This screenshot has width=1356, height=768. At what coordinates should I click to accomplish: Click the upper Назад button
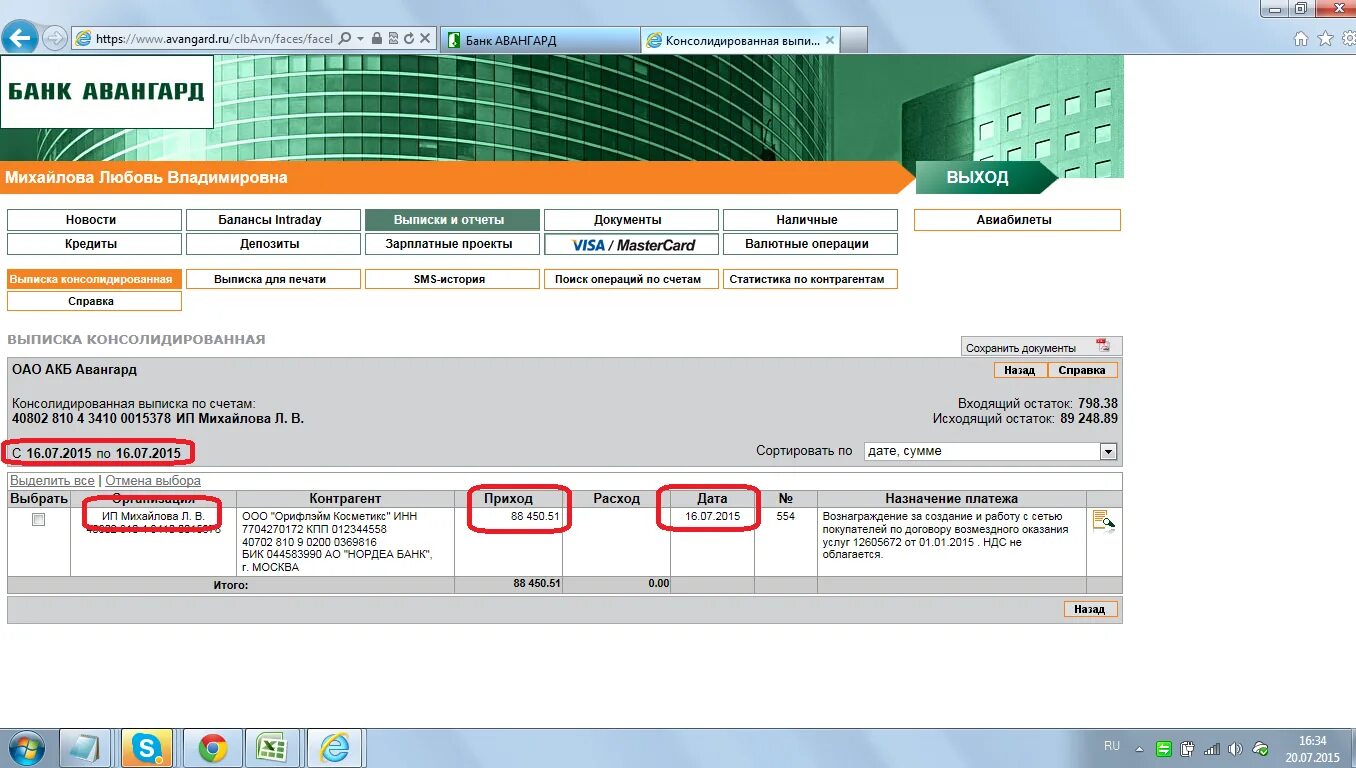[x=1020, y=370]
